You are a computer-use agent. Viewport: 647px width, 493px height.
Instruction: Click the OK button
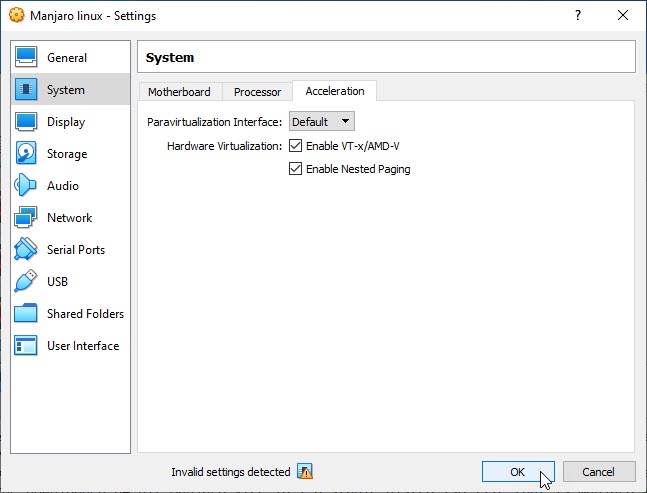(518, 472)
